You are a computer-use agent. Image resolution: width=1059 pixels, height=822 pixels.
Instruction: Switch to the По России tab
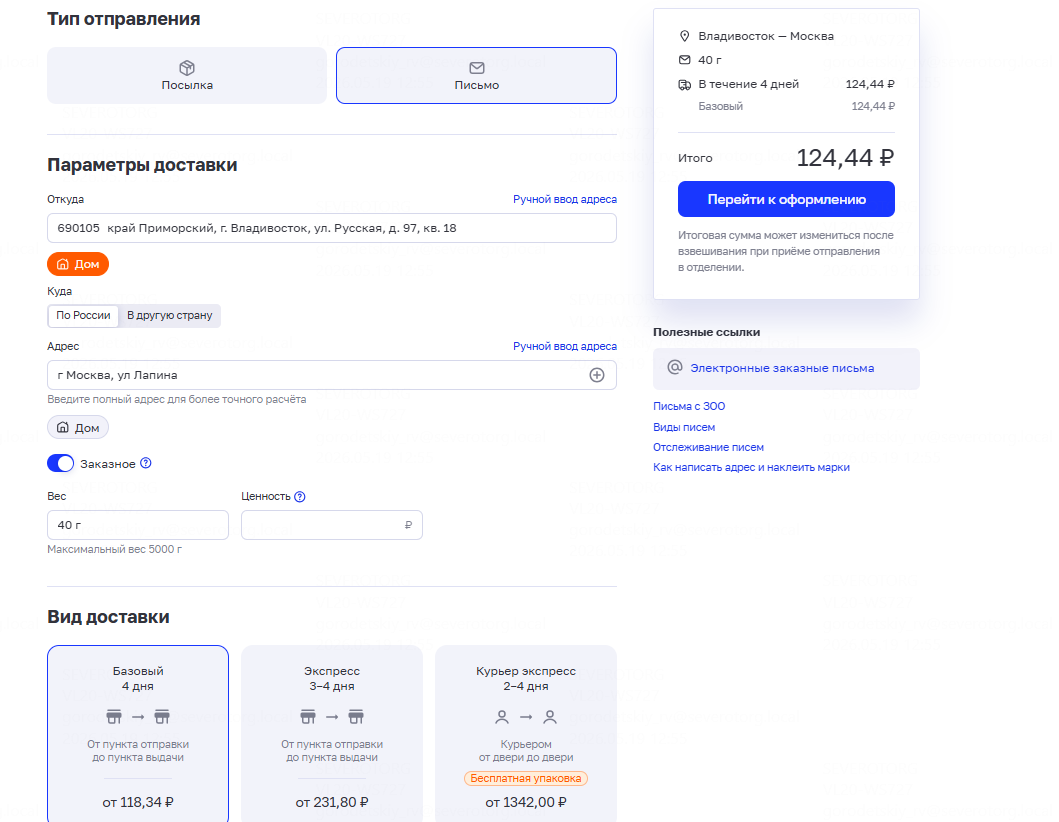(x=83, y=315)
